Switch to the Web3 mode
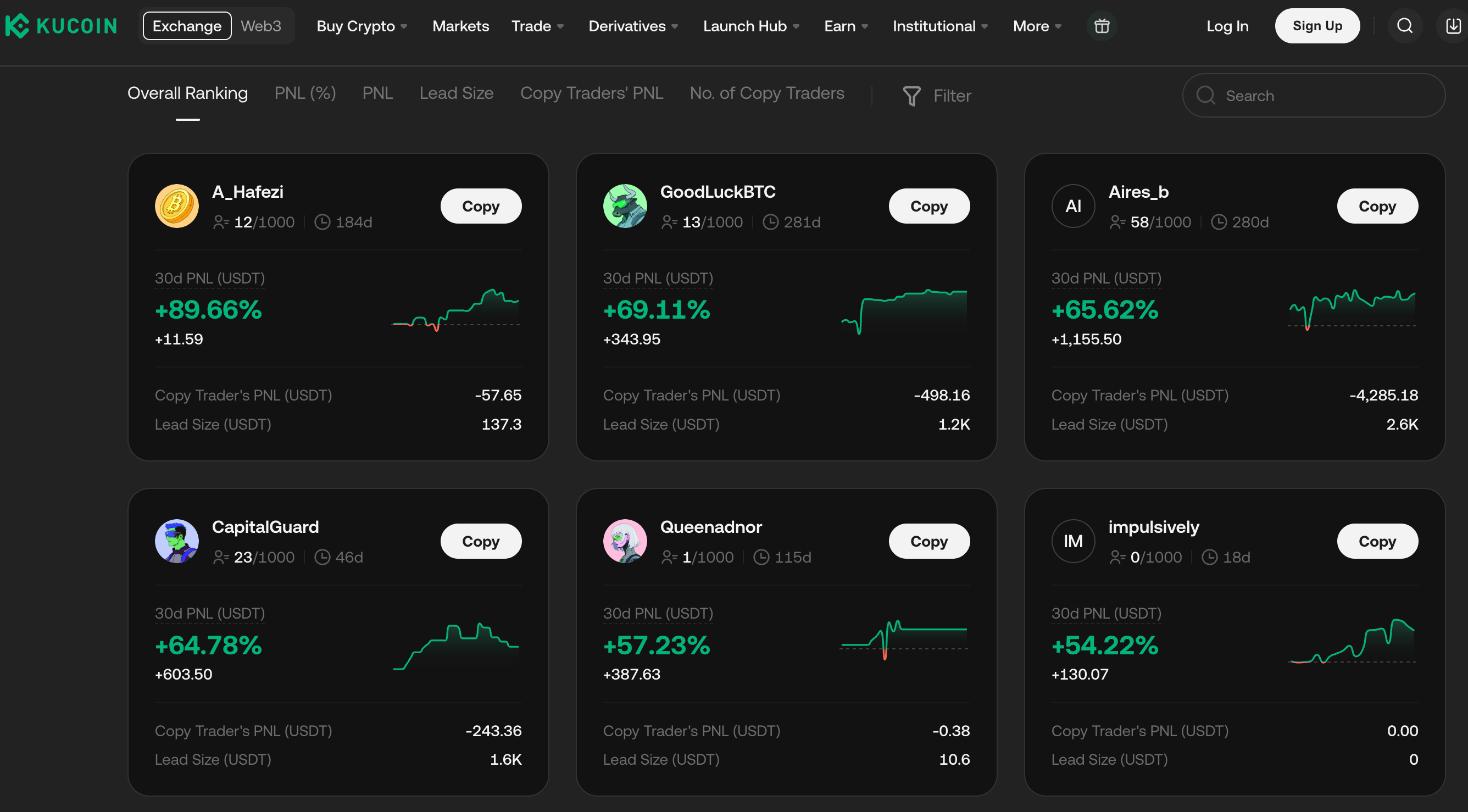The image size is (1468, 812). coord(261,26)
